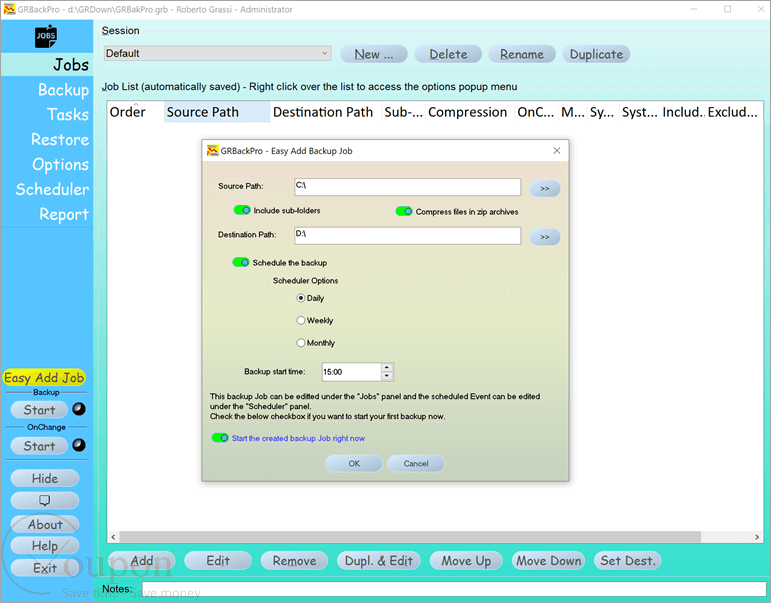Image resolution: width=771 pixels, height=603 pixels.
Task: Click the Source Path input field
Action: pos(407,187)
